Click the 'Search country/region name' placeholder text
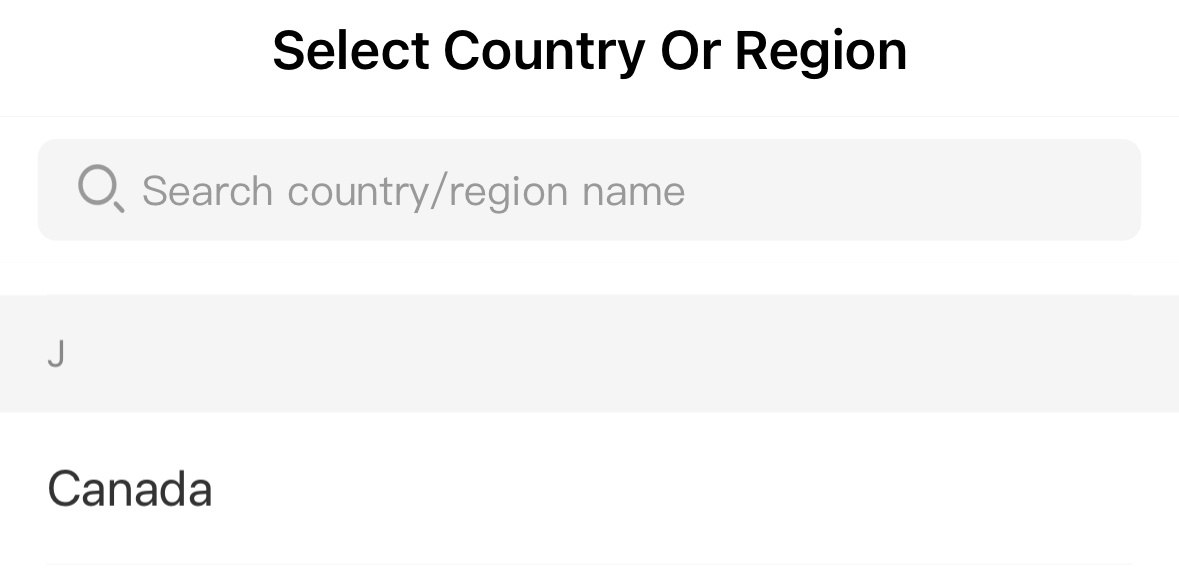1179x574 pixels. pos(414,191)
